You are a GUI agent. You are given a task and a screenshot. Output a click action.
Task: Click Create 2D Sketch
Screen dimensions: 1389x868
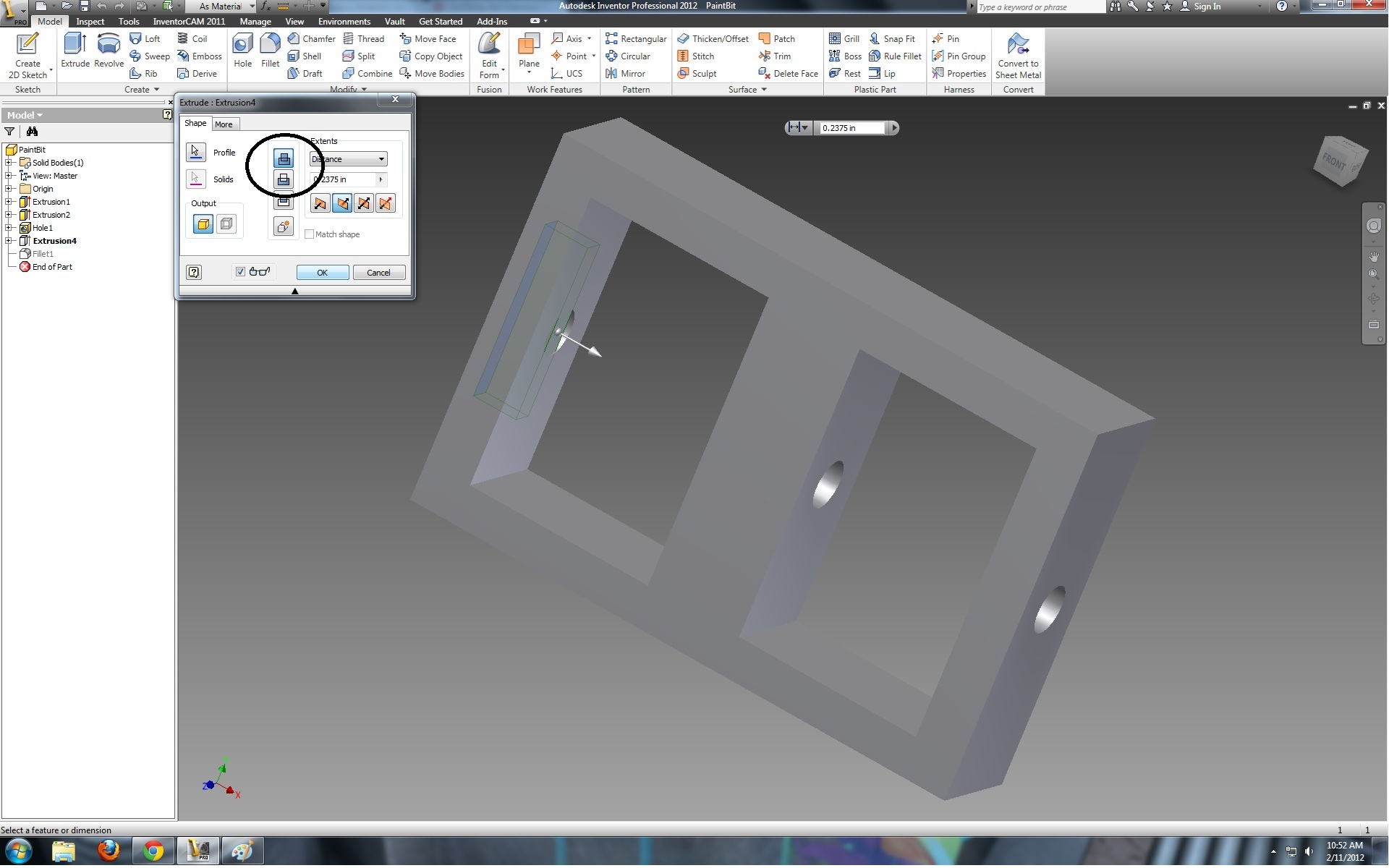click(x=27, y=55)
